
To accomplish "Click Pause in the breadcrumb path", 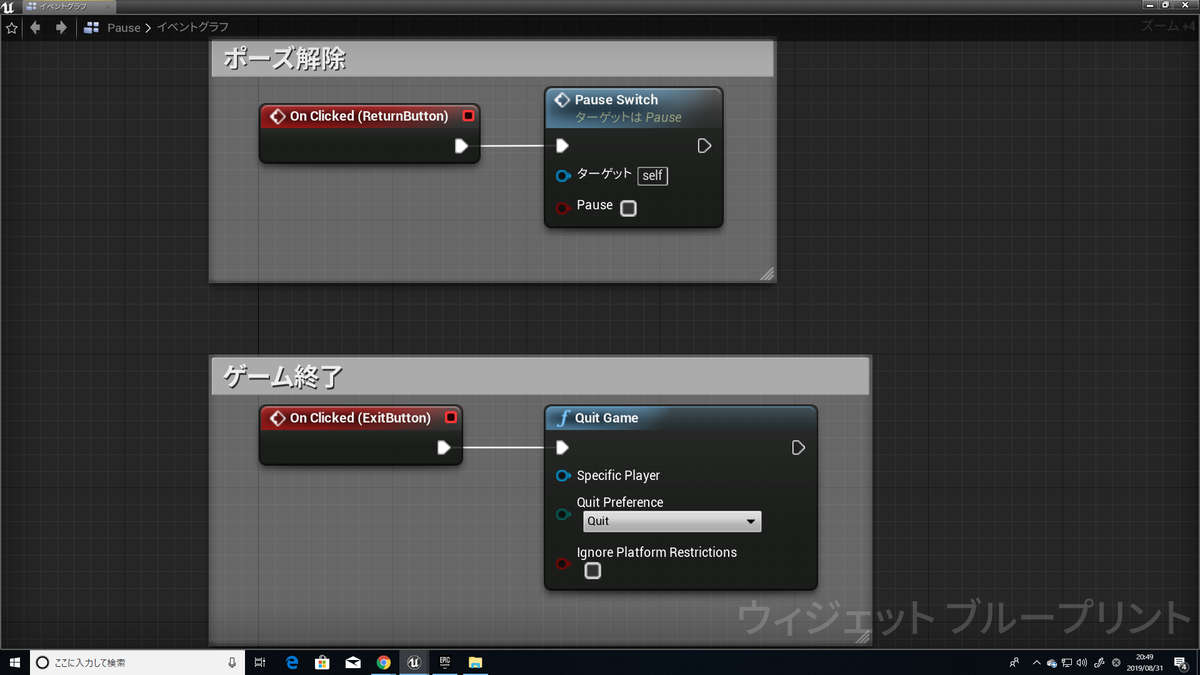I will click(x=123, y=27).
